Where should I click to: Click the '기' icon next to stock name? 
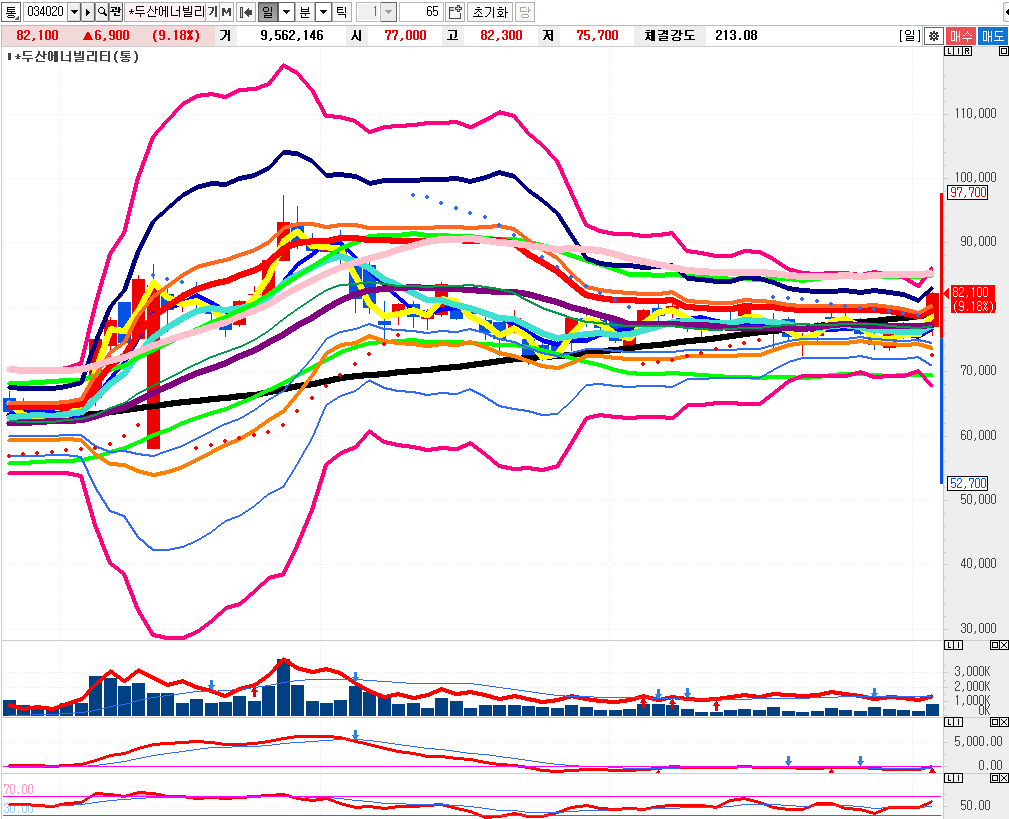point(212,12)
